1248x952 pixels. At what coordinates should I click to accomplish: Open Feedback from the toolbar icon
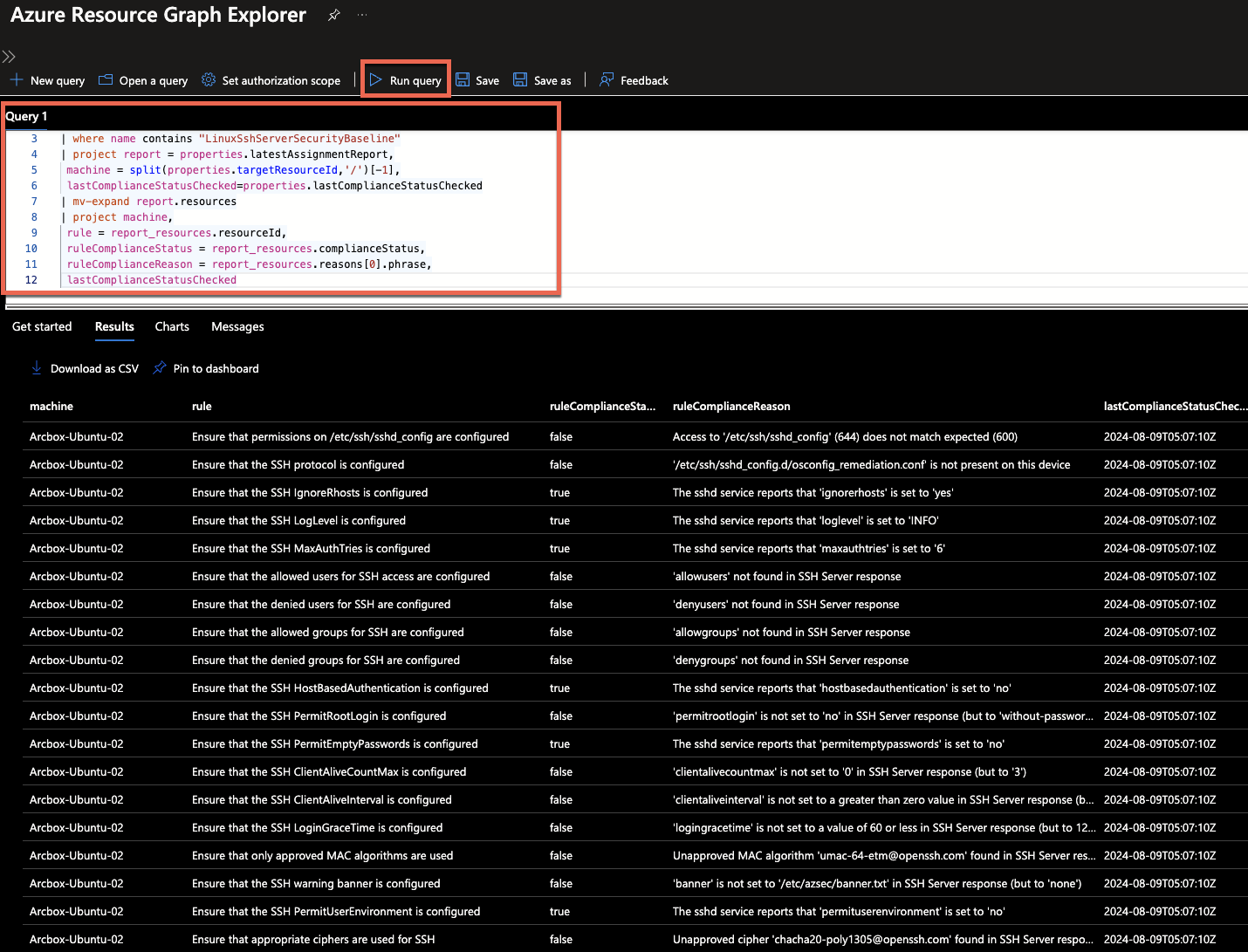tap(607, 80)
